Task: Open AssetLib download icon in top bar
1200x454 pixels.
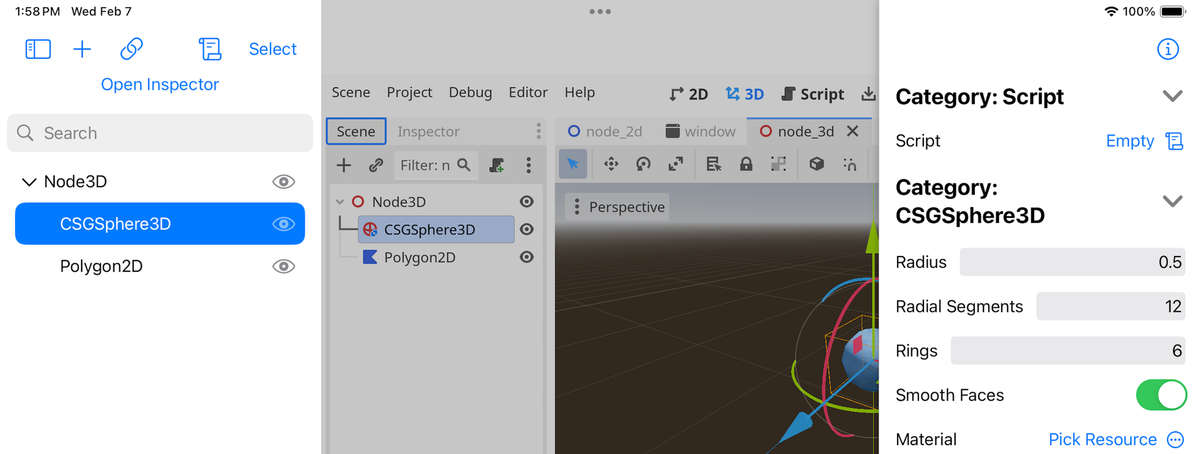Action: 868,93
